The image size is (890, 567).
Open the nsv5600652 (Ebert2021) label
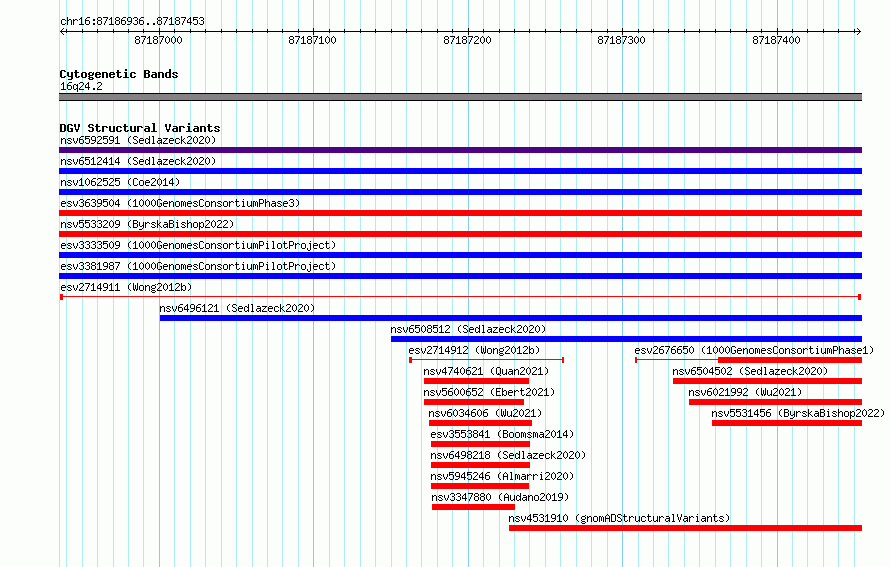pos(489,392)
